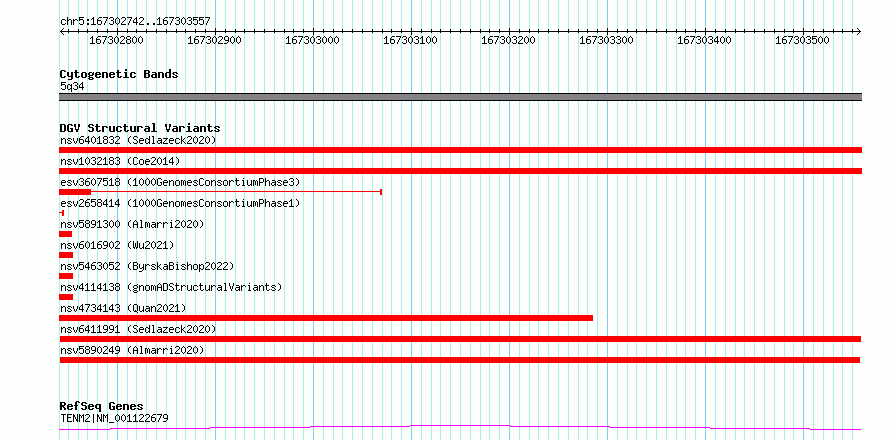Viewport: 890px width, 440px height.
Task: Open variant nsv6411991 (Sedlazeck2020) label
Action: pos(138,329)
